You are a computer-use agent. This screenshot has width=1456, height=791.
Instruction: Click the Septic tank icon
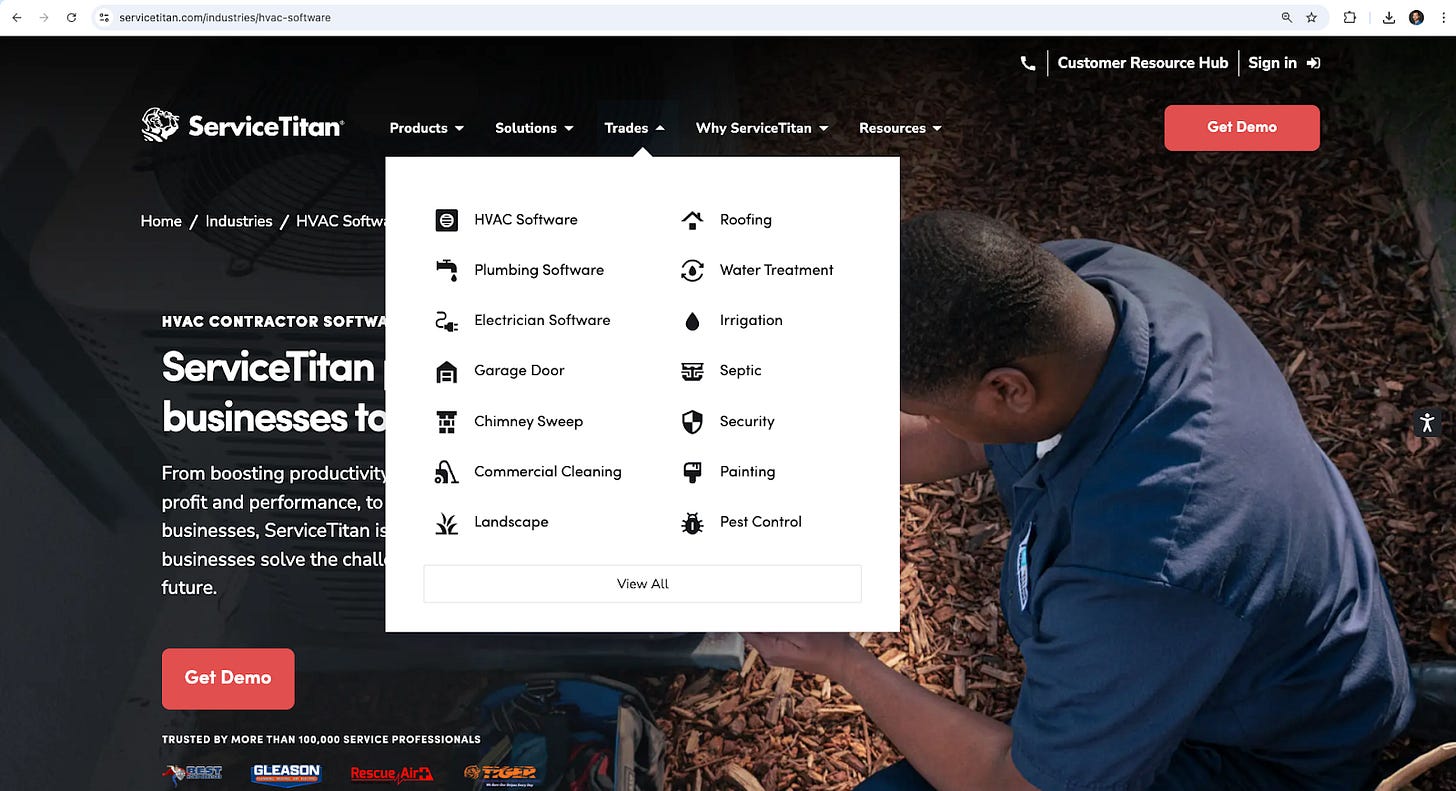[x=692, y=371]
